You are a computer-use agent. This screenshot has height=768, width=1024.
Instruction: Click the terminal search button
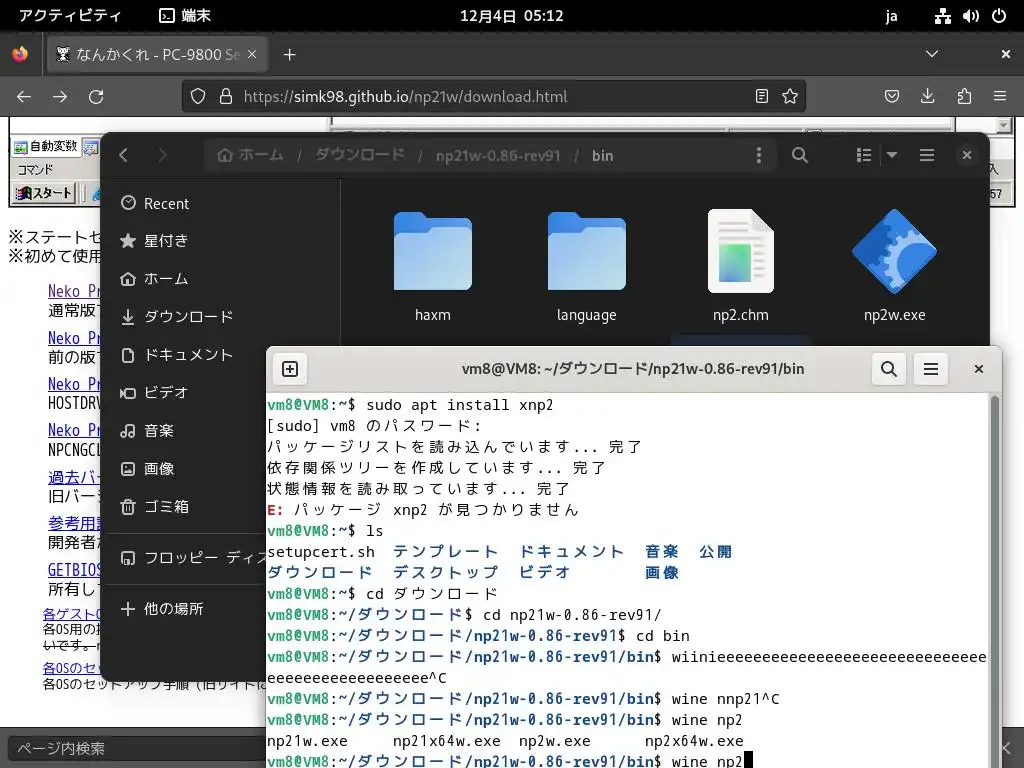pos(888,369)
